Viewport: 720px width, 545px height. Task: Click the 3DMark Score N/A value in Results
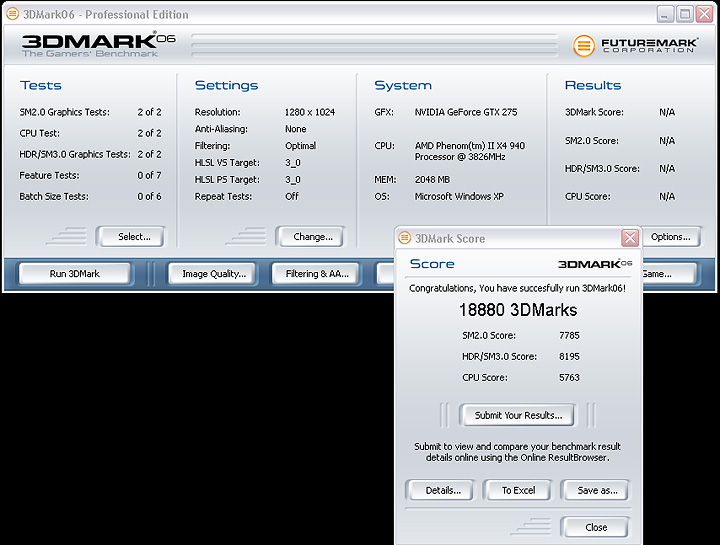667,112
